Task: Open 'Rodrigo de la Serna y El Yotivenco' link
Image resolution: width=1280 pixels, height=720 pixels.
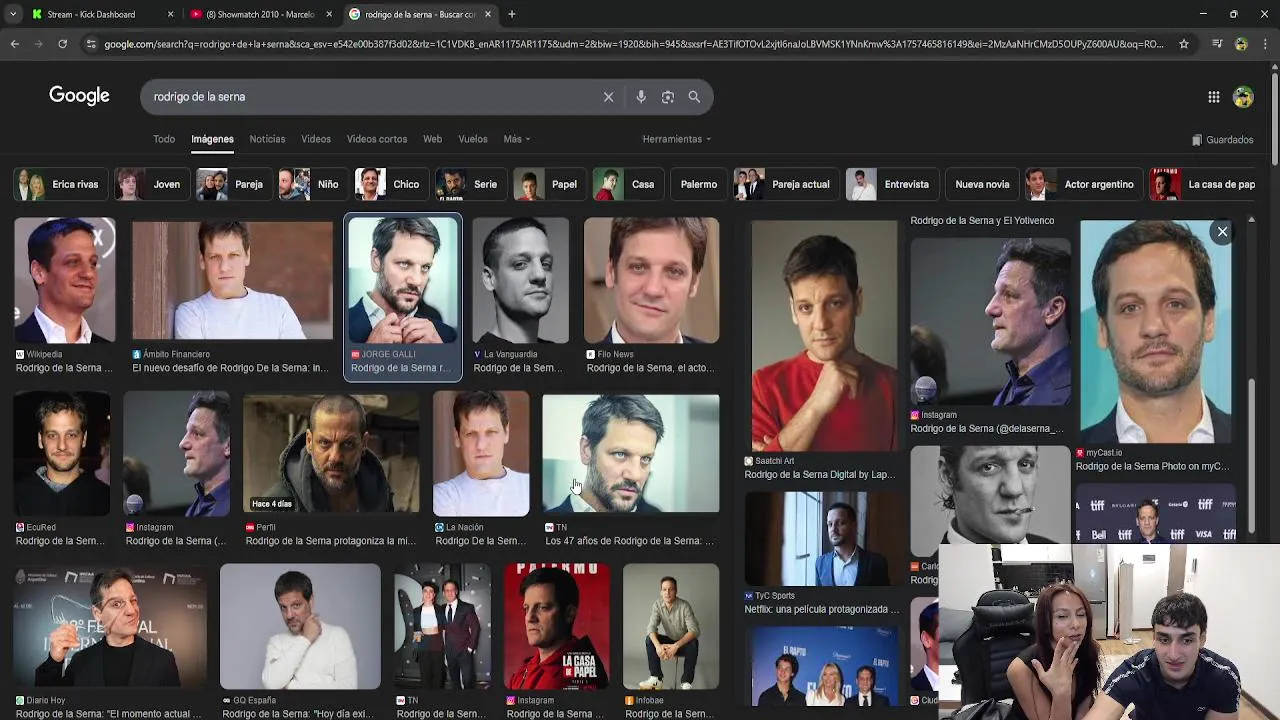Action: point(982,221)
